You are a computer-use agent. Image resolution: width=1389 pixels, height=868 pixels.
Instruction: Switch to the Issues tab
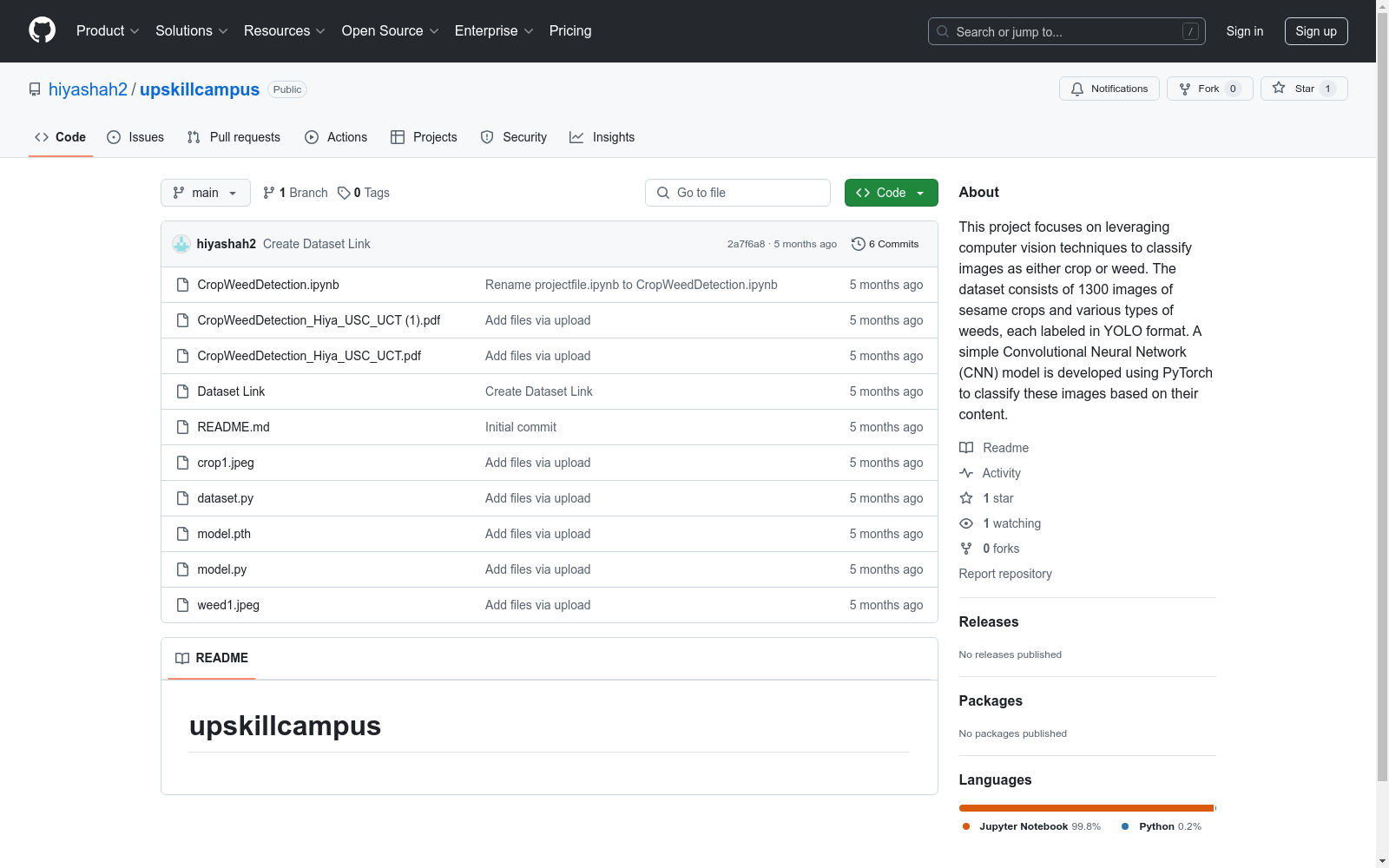pos(135,137)
